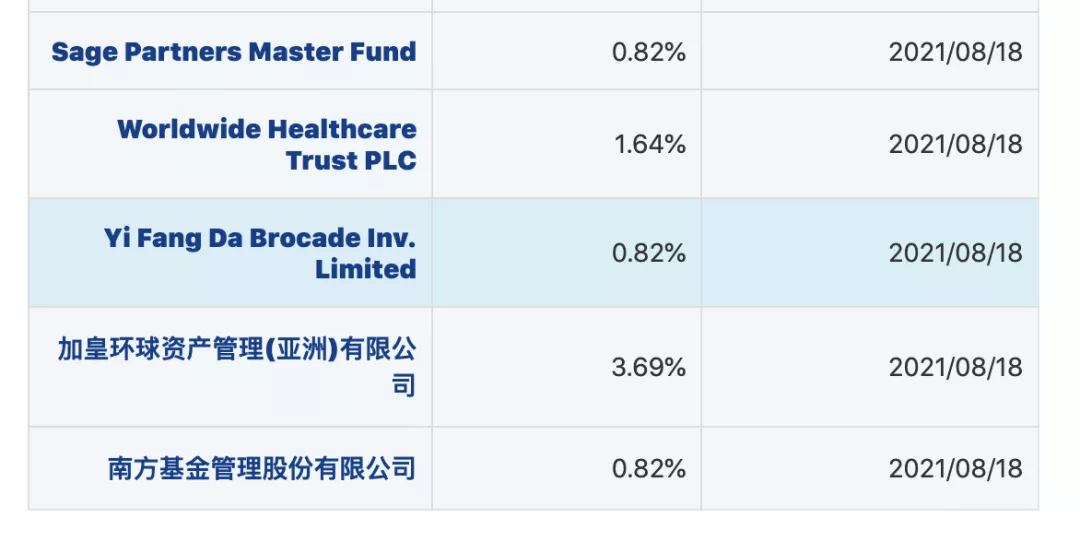Click the empty name cell above Sage Partners

coord(230,5)
